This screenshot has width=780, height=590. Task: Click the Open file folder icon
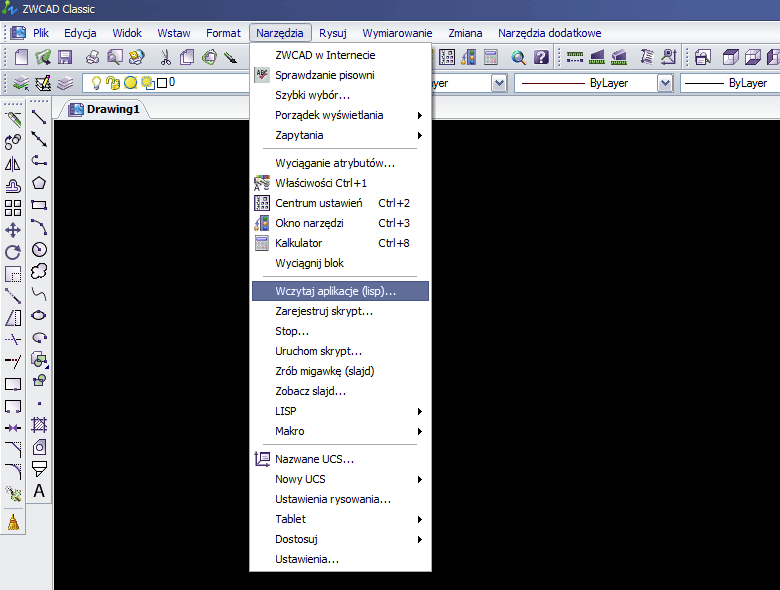(43, 57)
